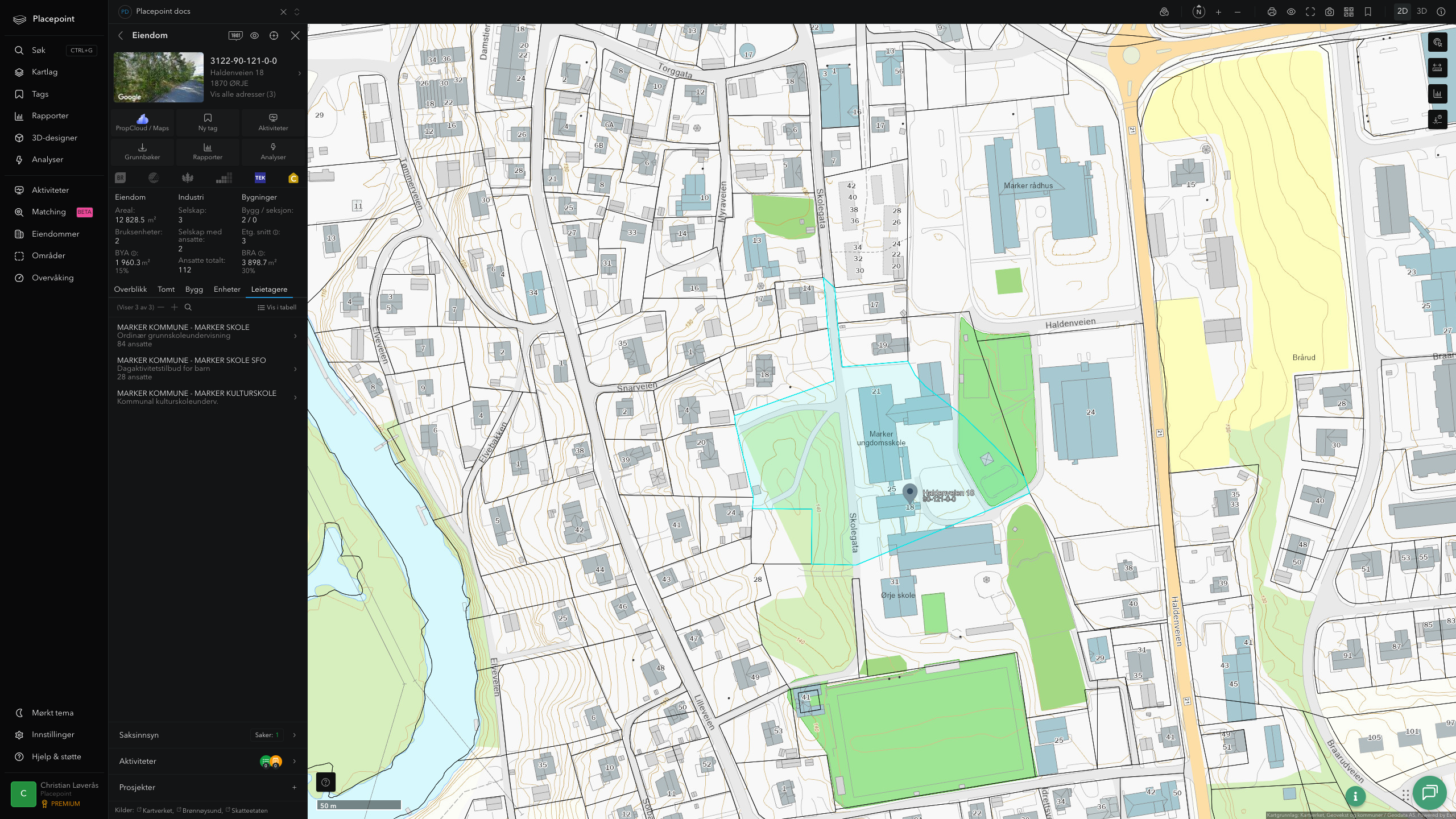Expand MARKER KOMMUNE - MARKER SKOLE tenant row
1456x819 pixels.
click(207, 336)
